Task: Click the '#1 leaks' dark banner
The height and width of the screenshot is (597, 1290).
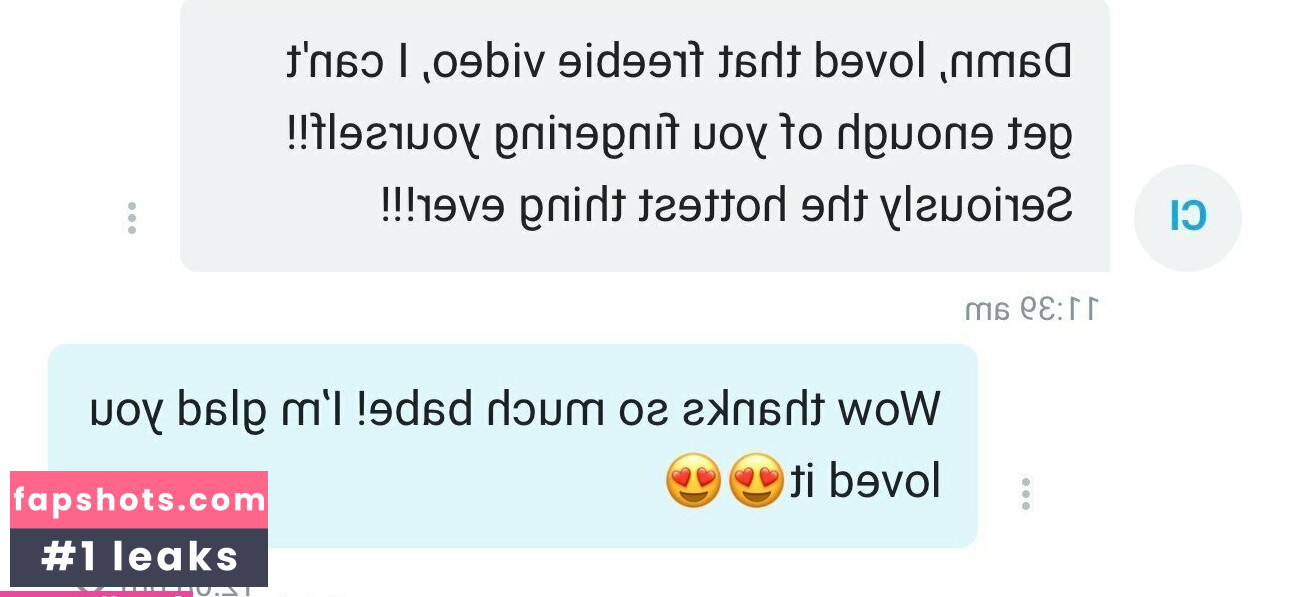Action: pyautogui.click(x=139, y=557)
